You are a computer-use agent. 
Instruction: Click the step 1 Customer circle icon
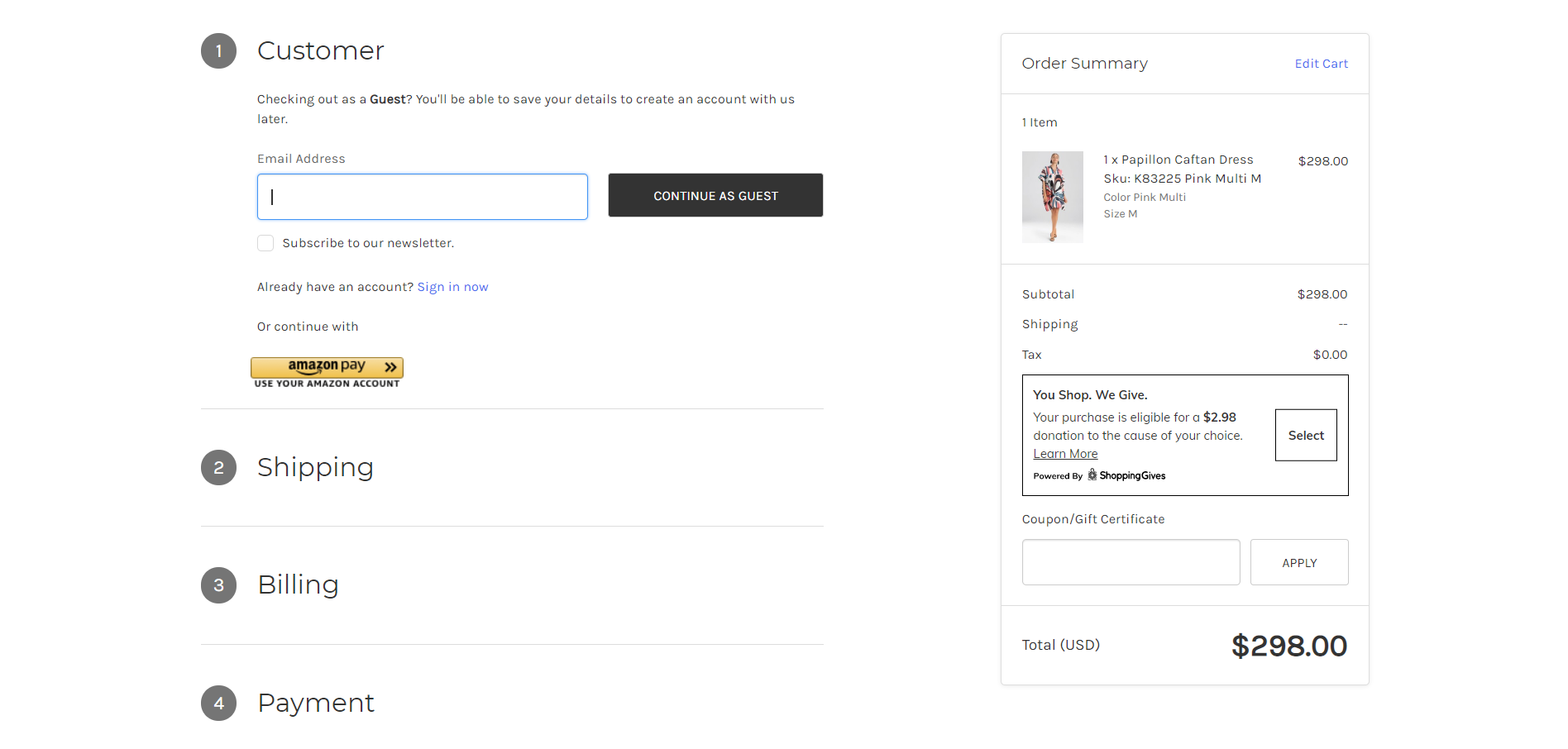click(218, 50)
